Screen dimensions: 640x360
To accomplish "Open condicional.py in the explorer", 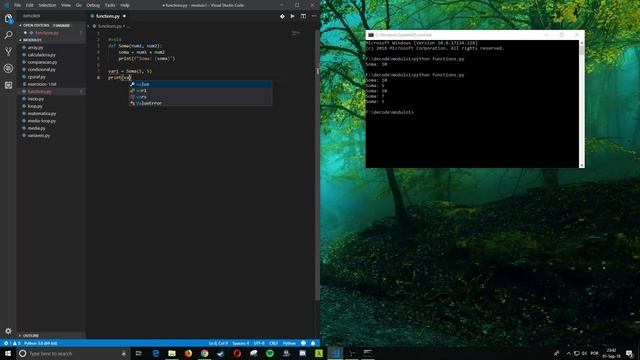I will [x=41, y=69].
